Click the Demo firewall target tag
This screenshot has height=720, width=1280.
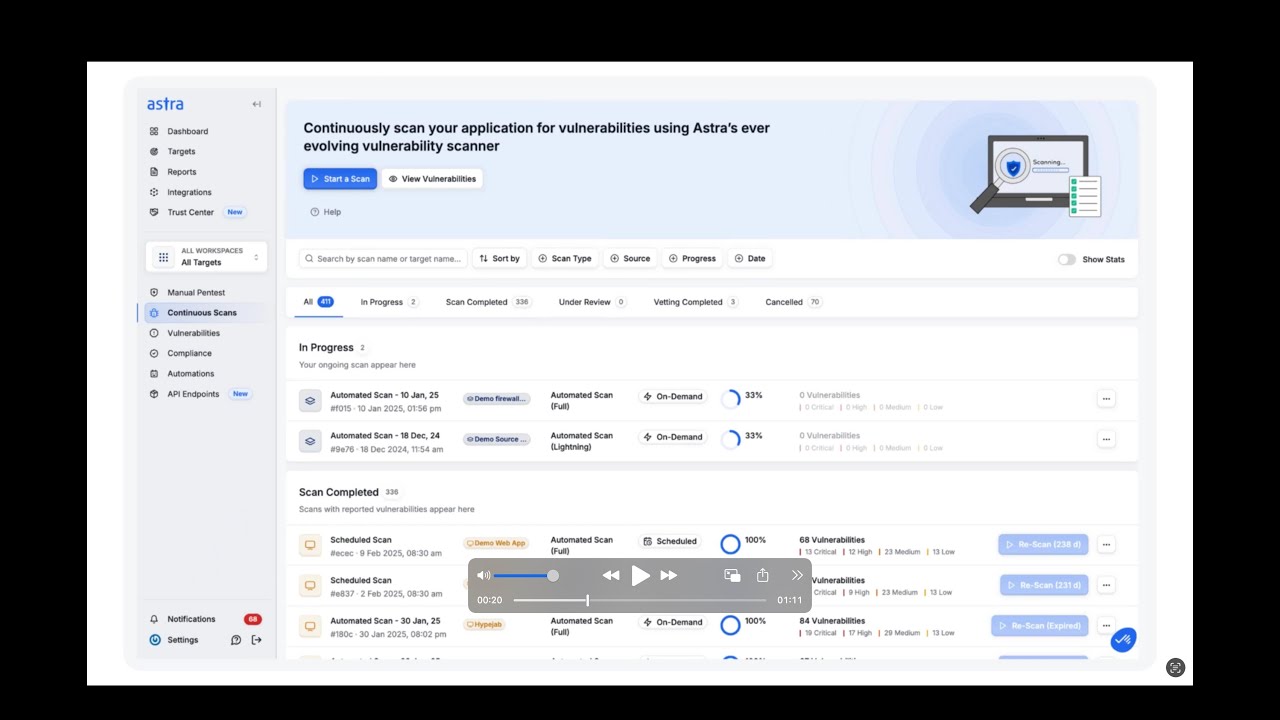[x=496, y=399]
